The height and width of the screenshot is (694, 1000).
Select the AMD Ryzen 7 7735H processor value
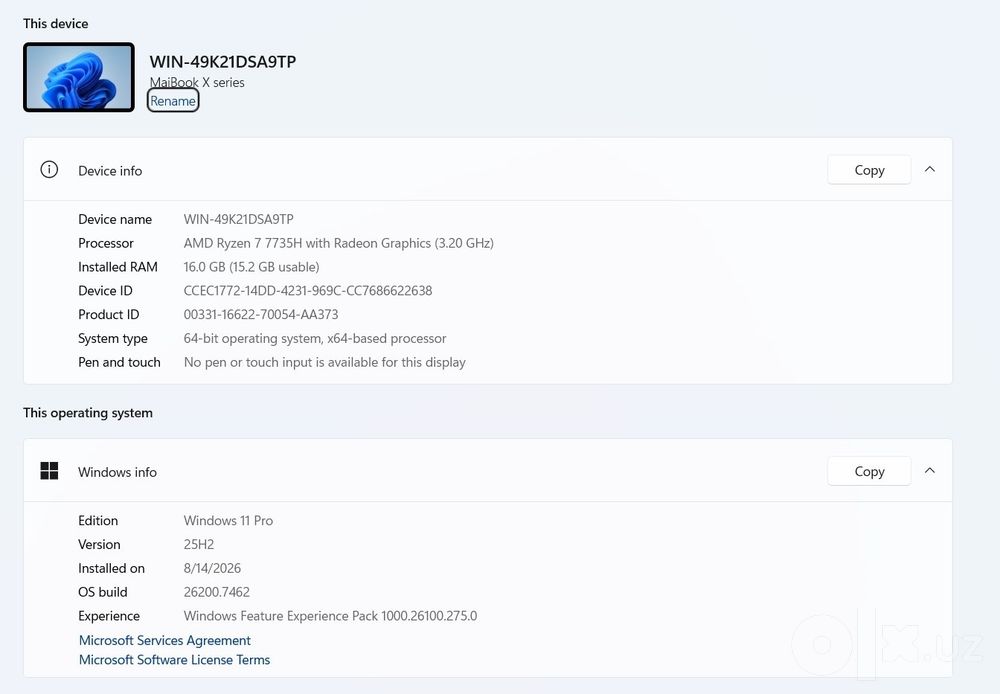[339, 243]
